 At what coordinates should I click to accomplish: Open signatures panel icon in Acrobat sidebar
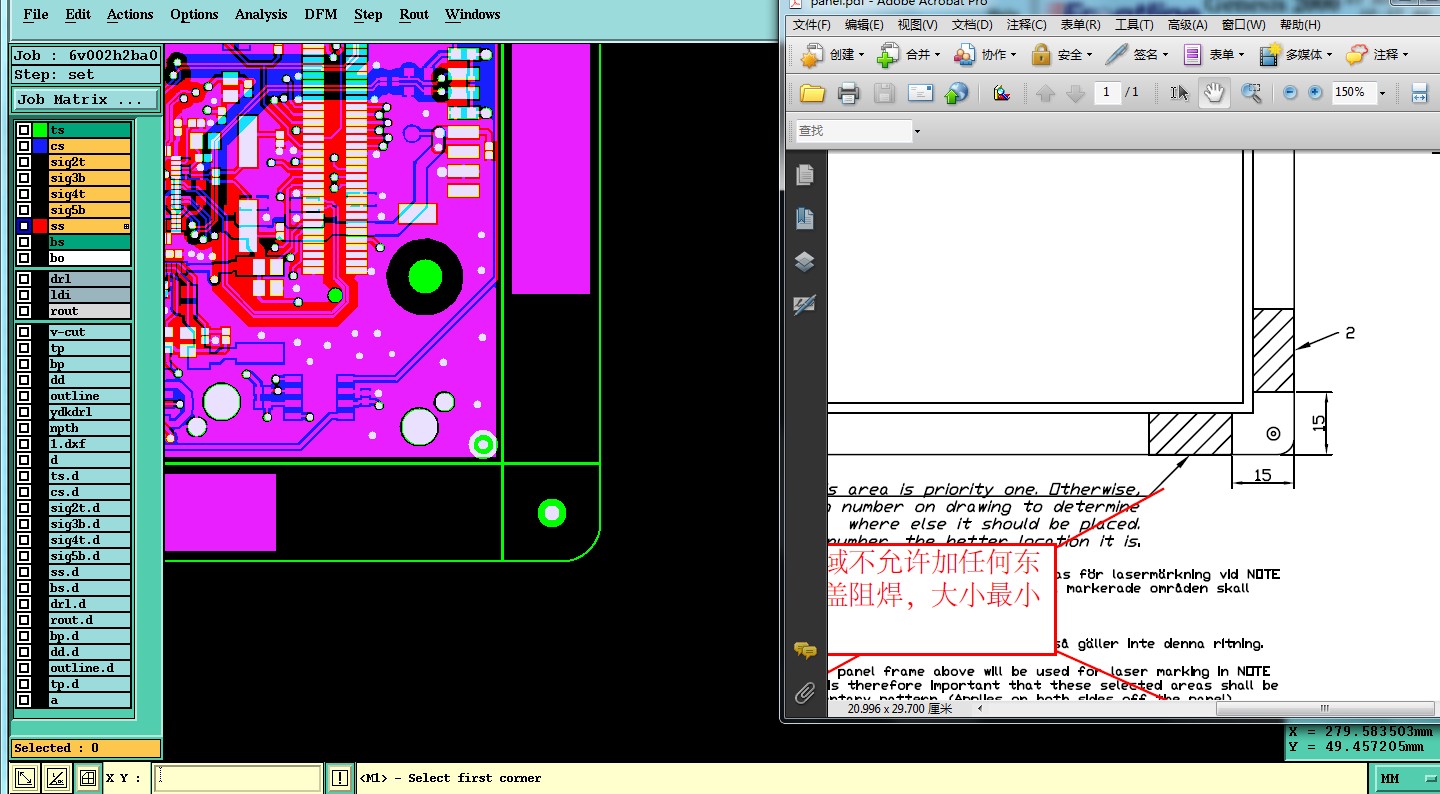[x=805, y=305]
